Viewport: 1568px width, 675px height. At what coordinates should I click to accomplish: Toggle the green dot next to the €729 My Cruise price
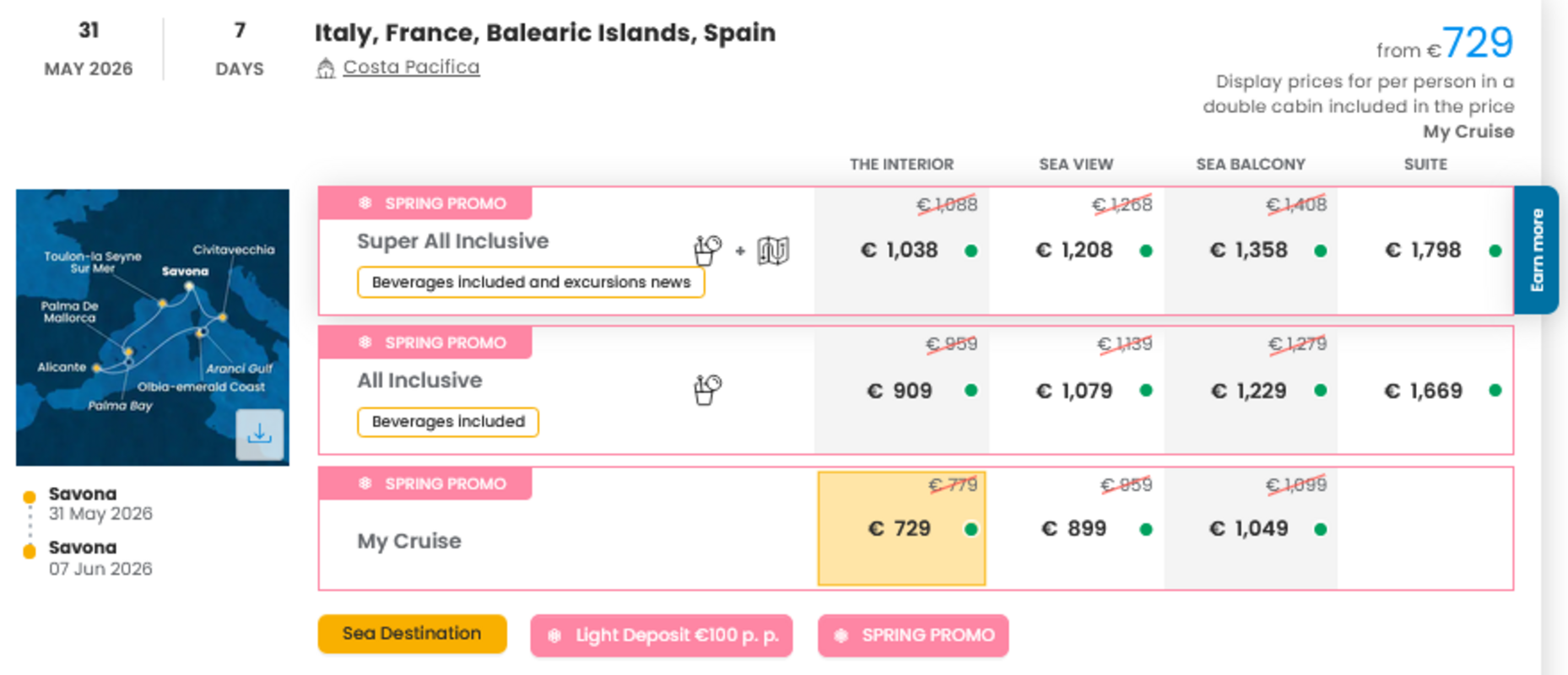(971, 528)
